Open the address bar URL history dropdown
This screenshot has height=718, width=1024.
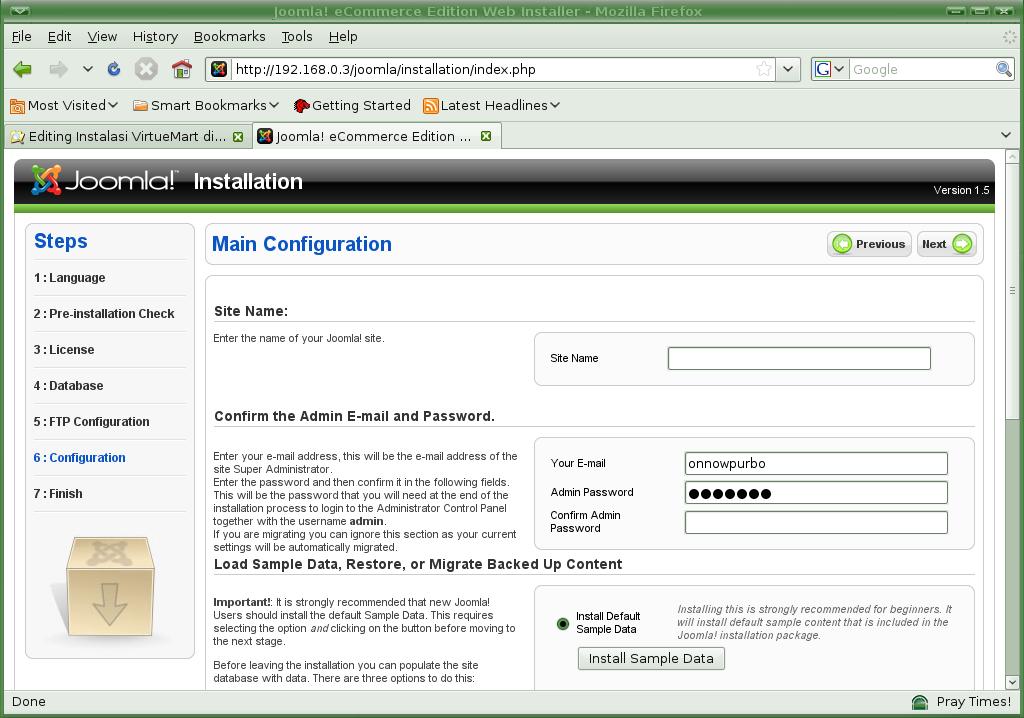(x=788, y=69)
